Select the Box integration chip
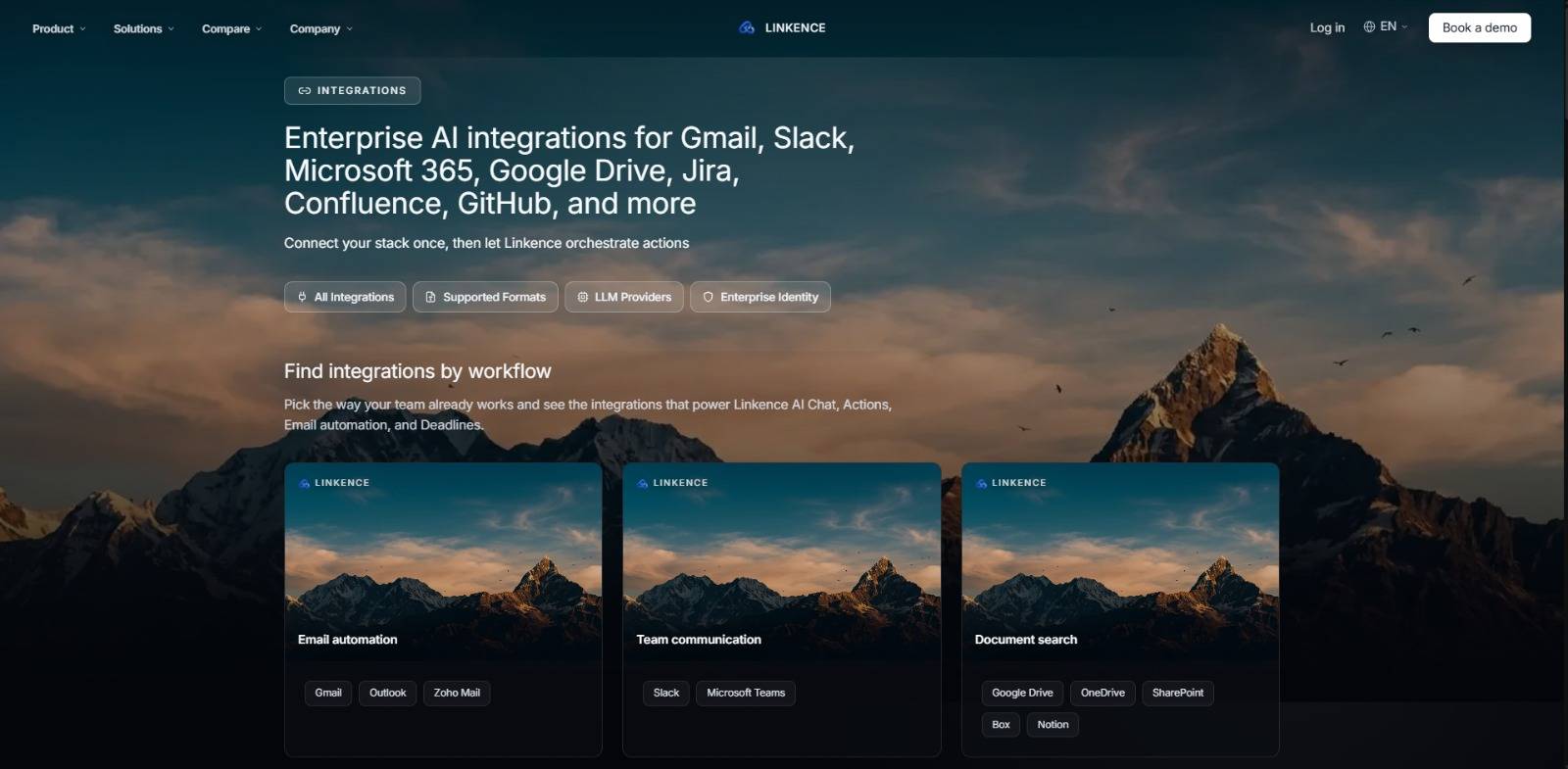Viewport: 1568px width, 769px height. (1001, 725)
